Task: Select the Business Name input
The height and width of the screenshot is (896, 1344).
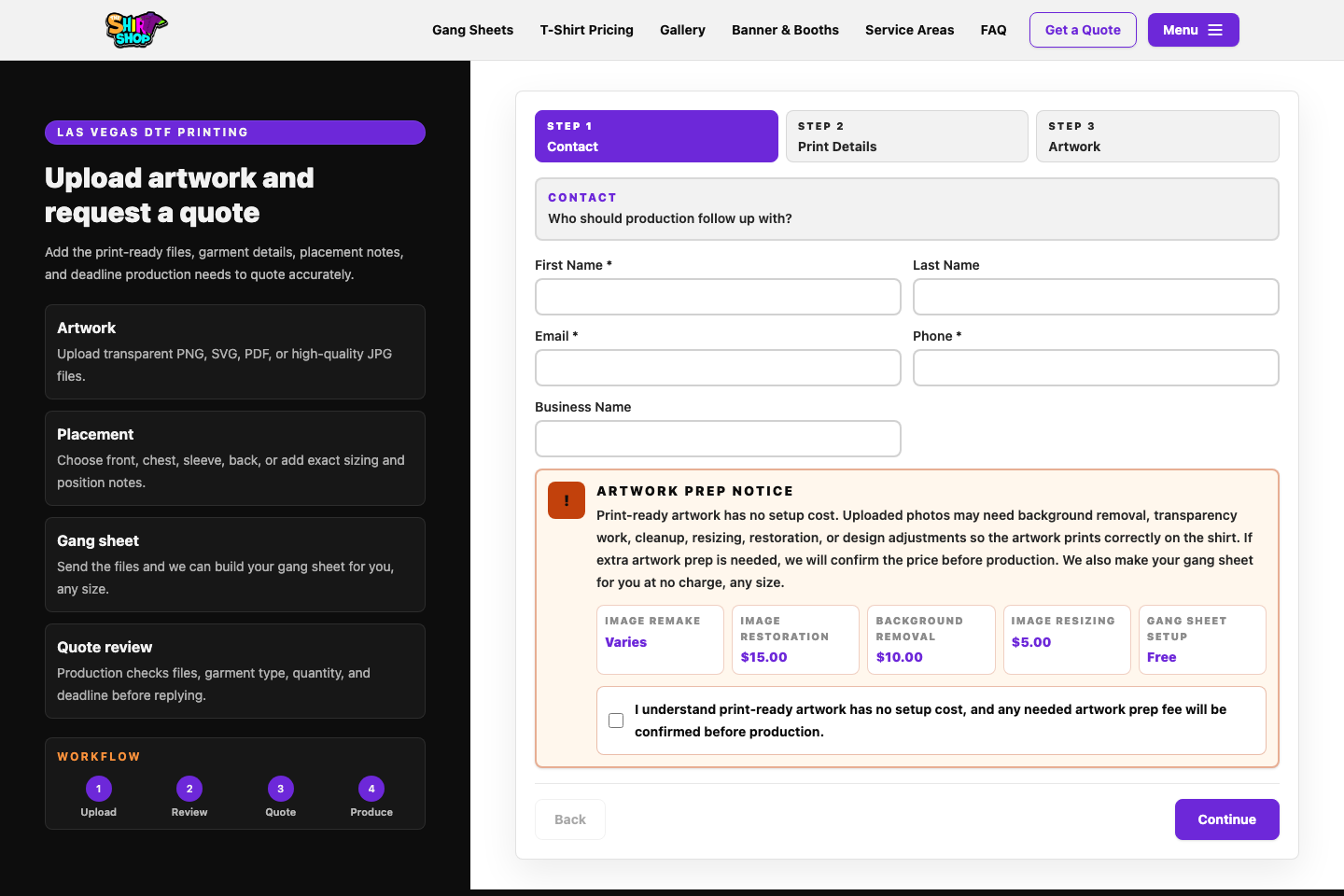Action: tap(718, 439)
